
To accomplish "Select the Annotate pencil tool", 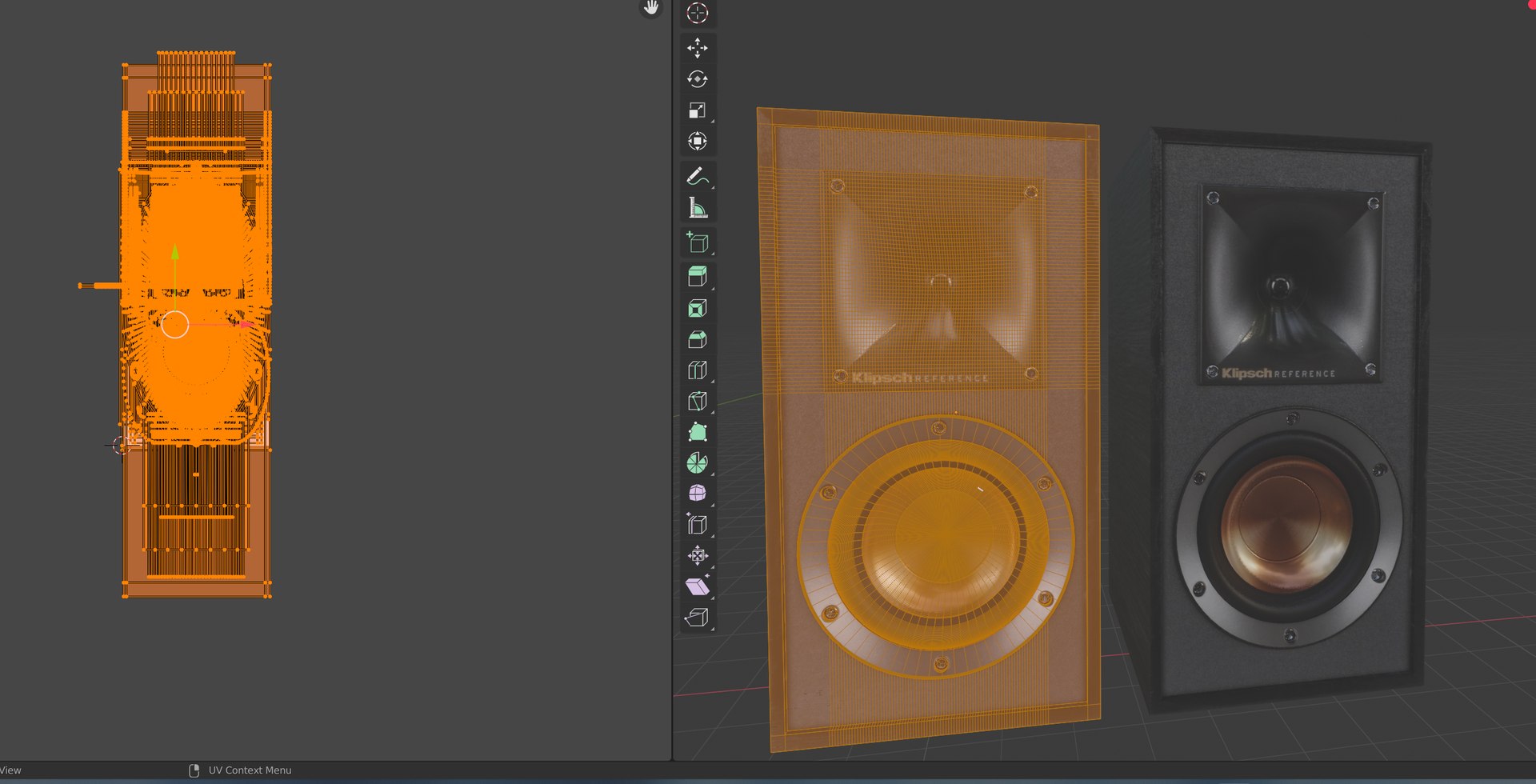I will [x=698, y=177].
